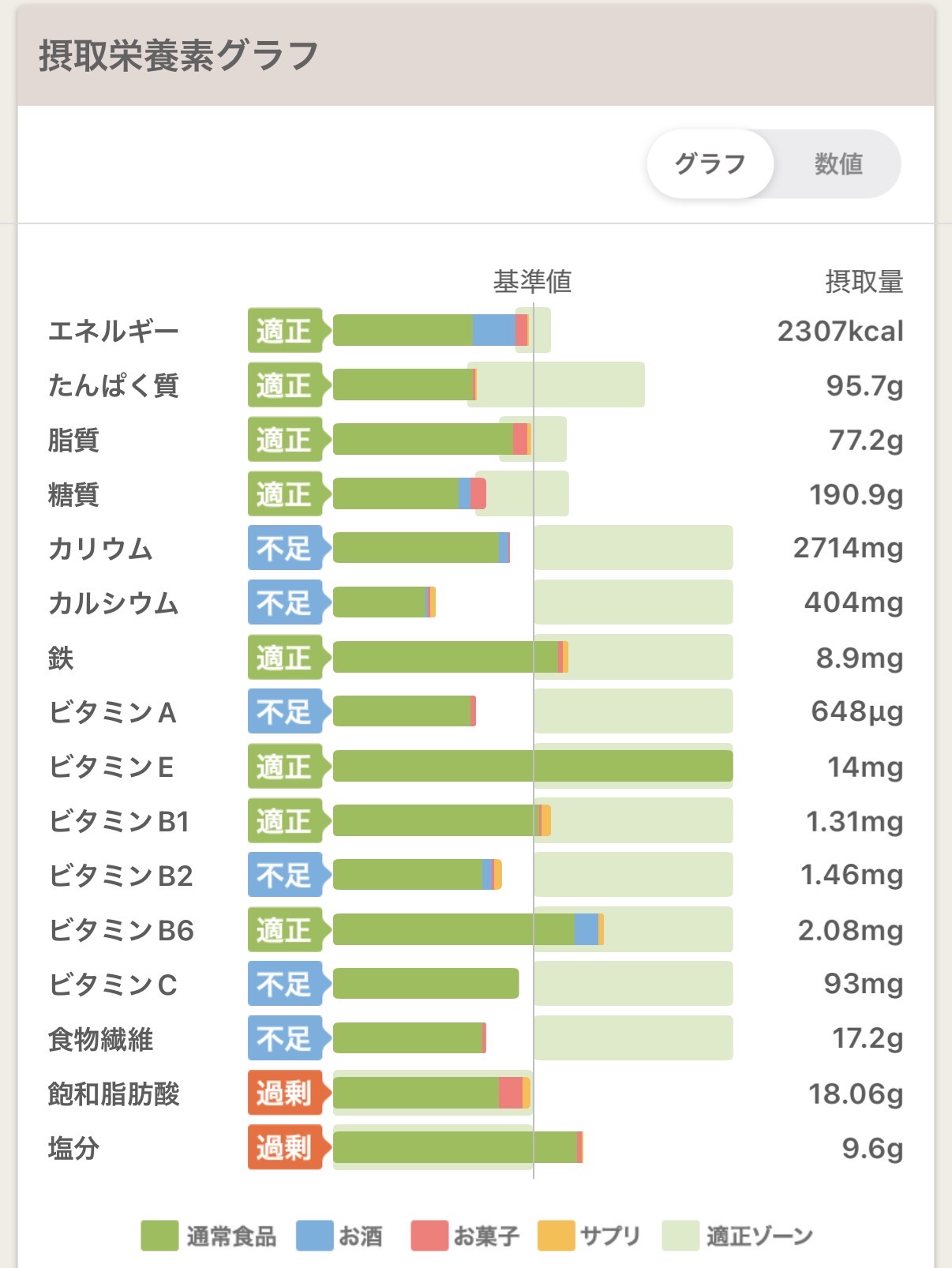Click the 適正ゾーン legend swatch

(680, 1236)
